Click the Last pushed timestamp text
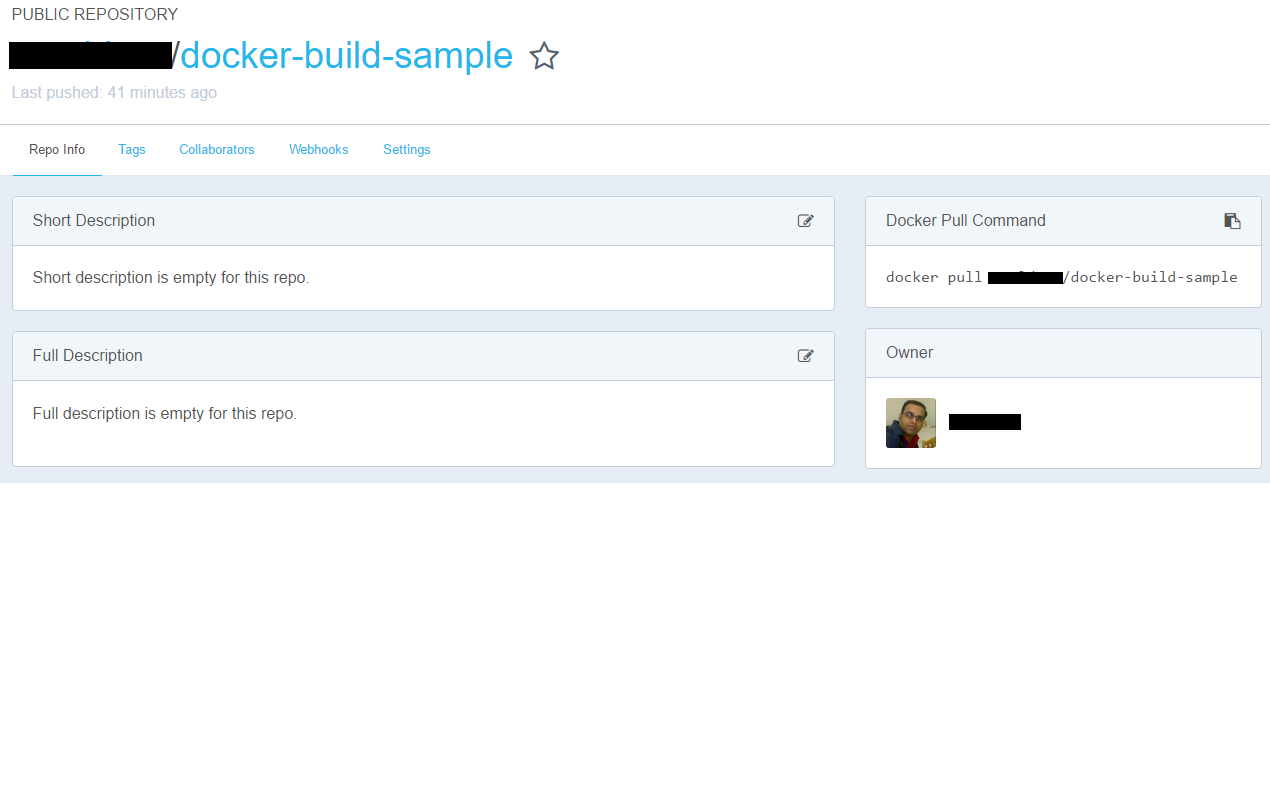Viewport: 1270px width, 793px height. 114,93
